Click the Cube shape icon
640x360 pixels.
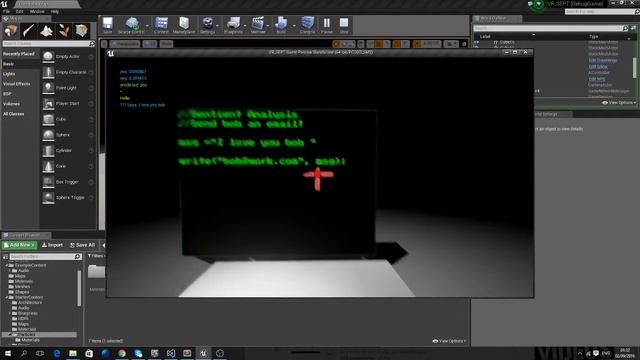[48, 119]
